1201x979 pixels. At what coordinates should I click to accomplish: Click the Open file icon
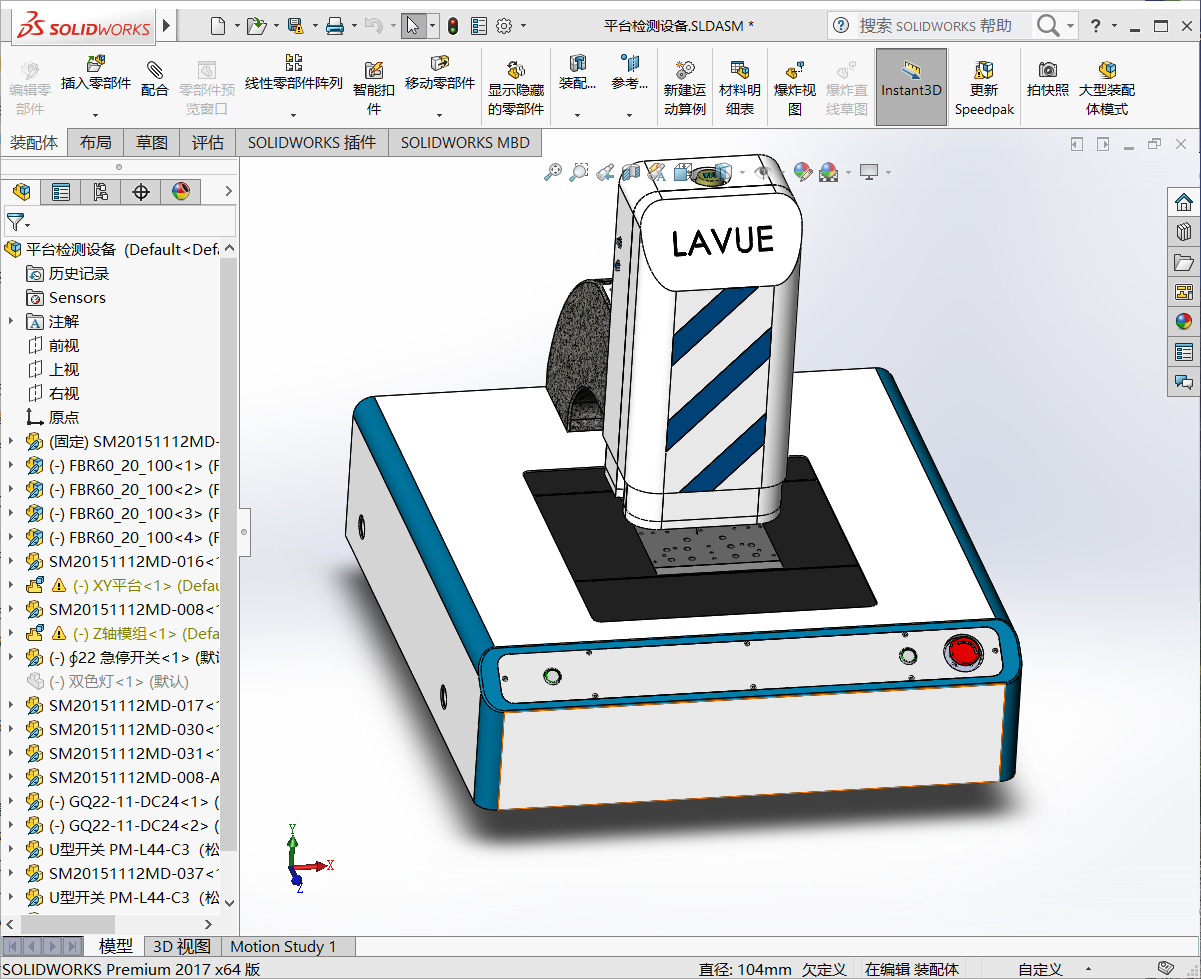point(256,26)
